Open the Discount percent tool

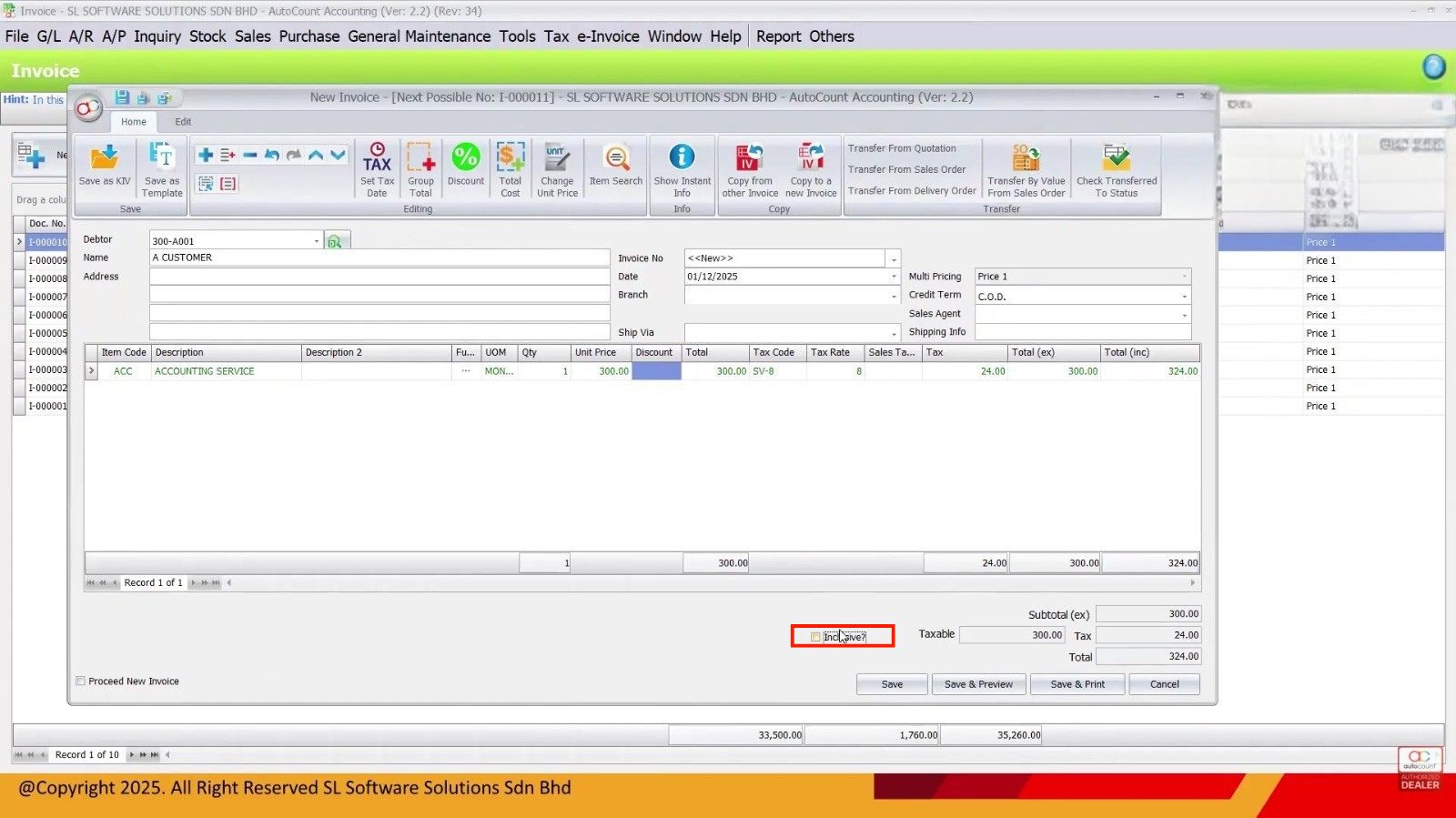[466, 165]
